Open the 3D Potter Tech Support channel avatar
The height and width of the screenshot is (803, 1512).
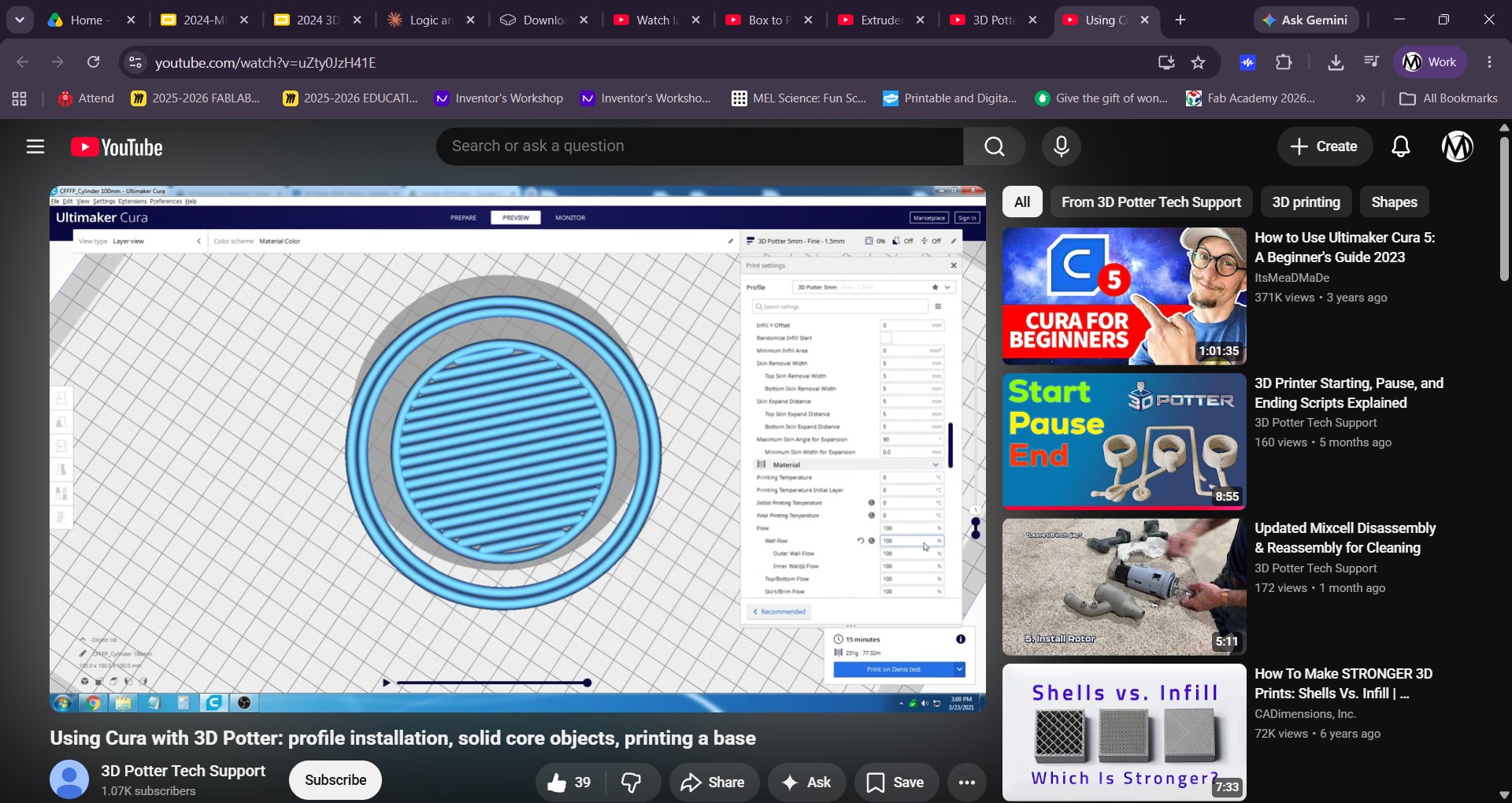coord(69,779)
